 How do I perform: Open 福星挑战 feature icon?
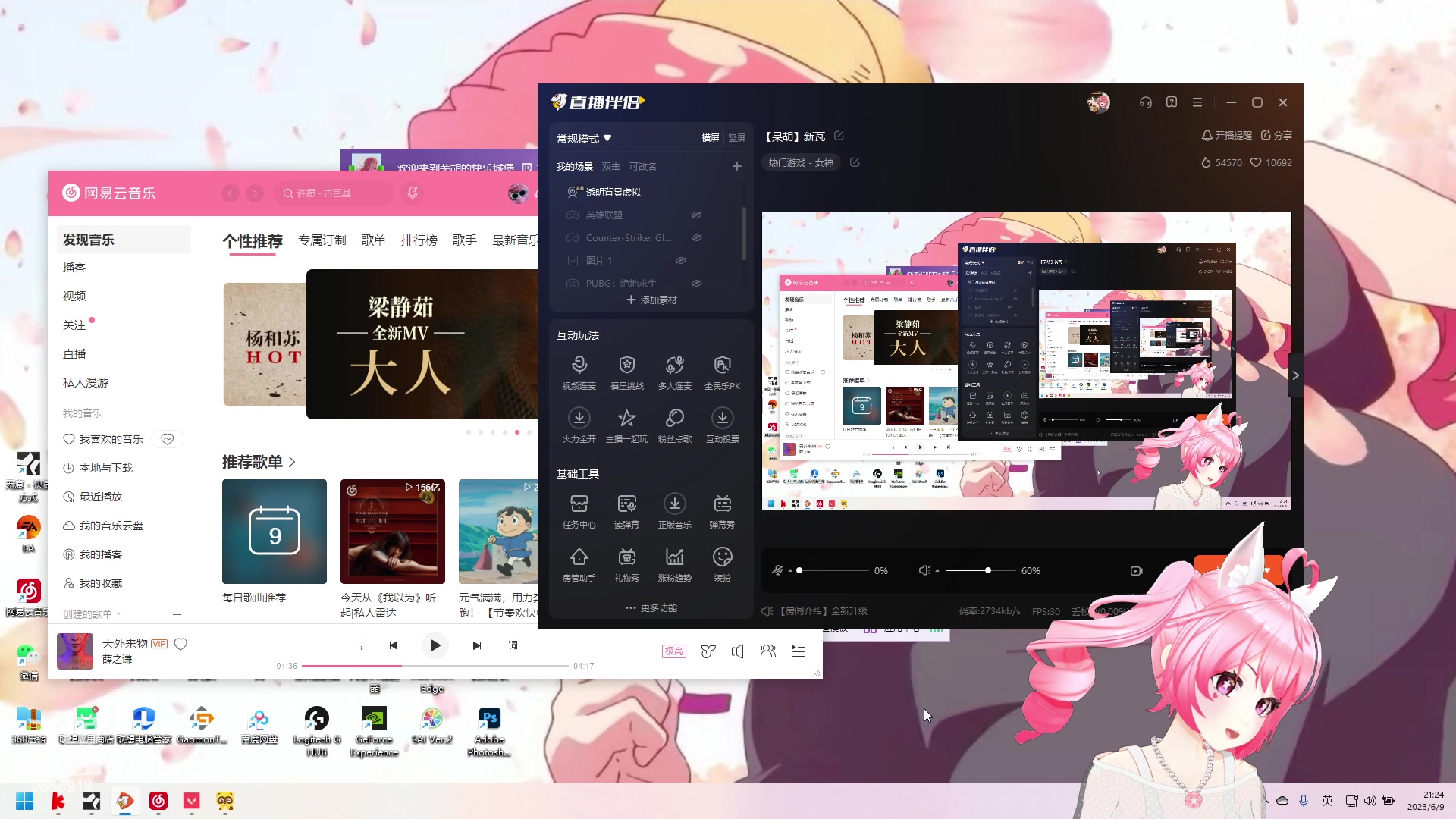click(x=626, y=372)
